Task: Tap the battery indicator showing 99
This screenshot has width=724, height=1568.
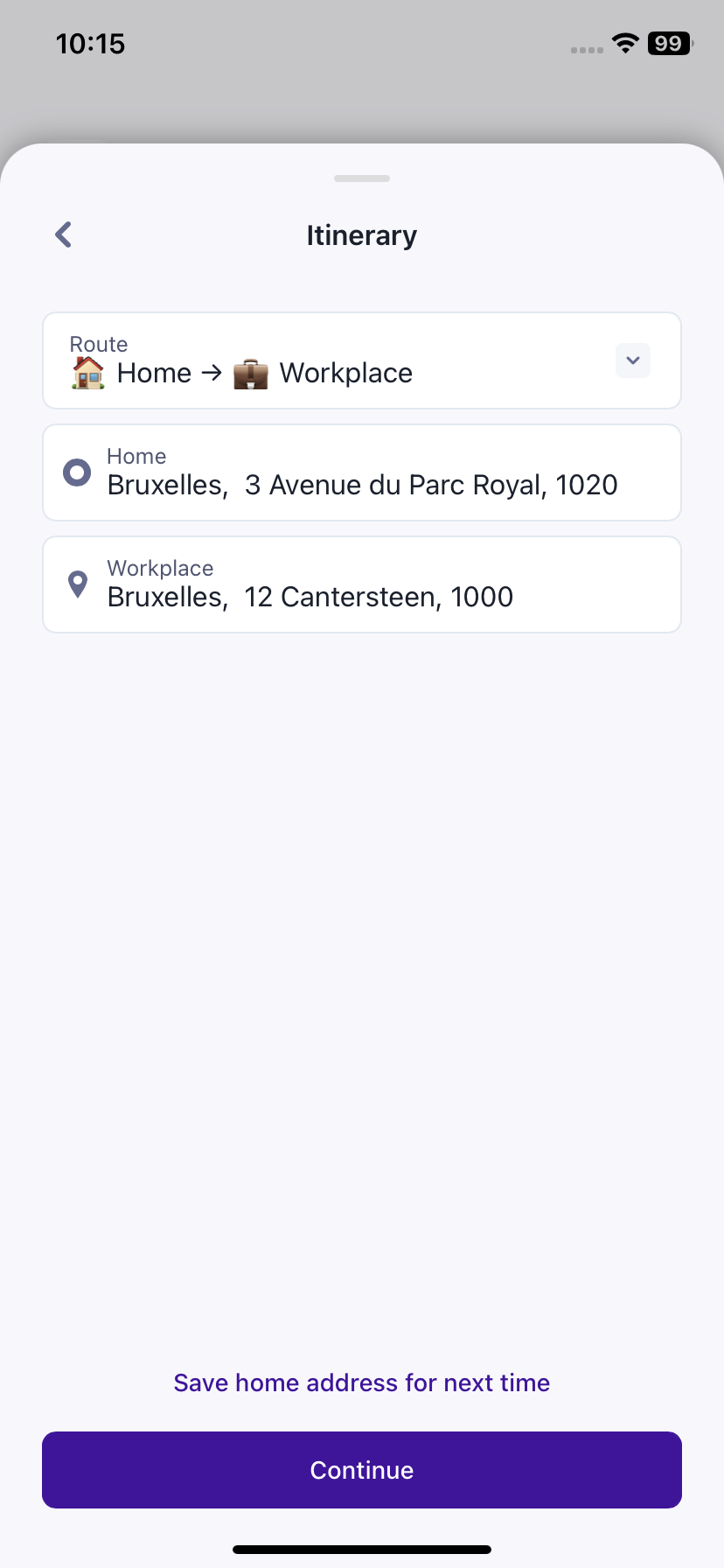Action: point(670,43)
